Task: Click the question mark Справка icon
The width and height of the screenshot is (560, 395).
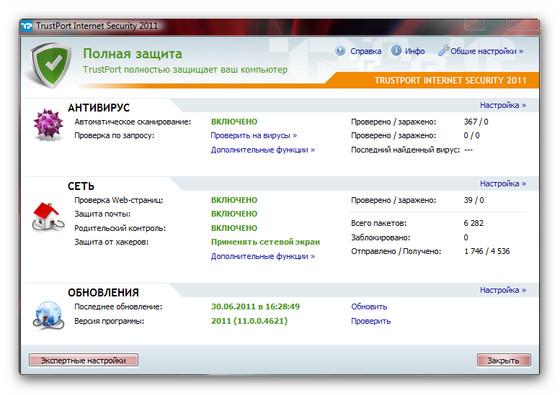Action: pyautogui.click(x=340, y=51)
